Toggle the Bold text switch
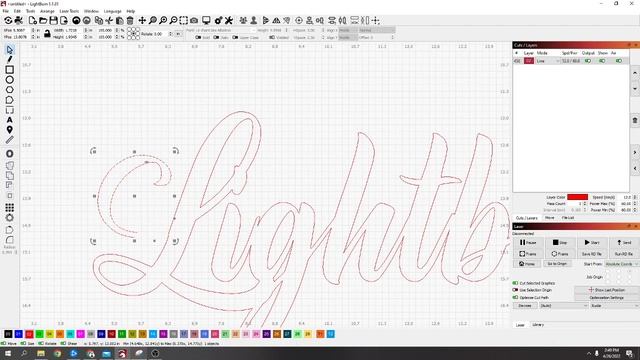 [198, 37]
